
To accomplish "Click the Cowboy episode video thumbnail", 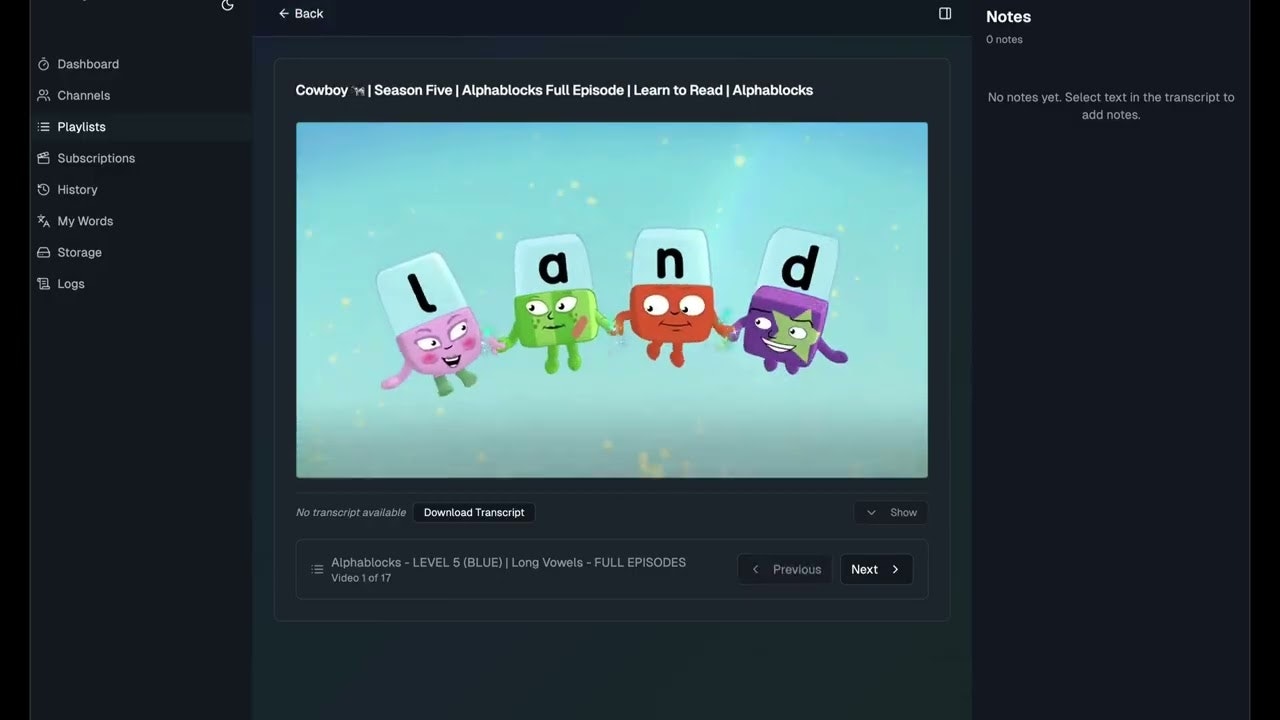I will [x=611, y=300].
